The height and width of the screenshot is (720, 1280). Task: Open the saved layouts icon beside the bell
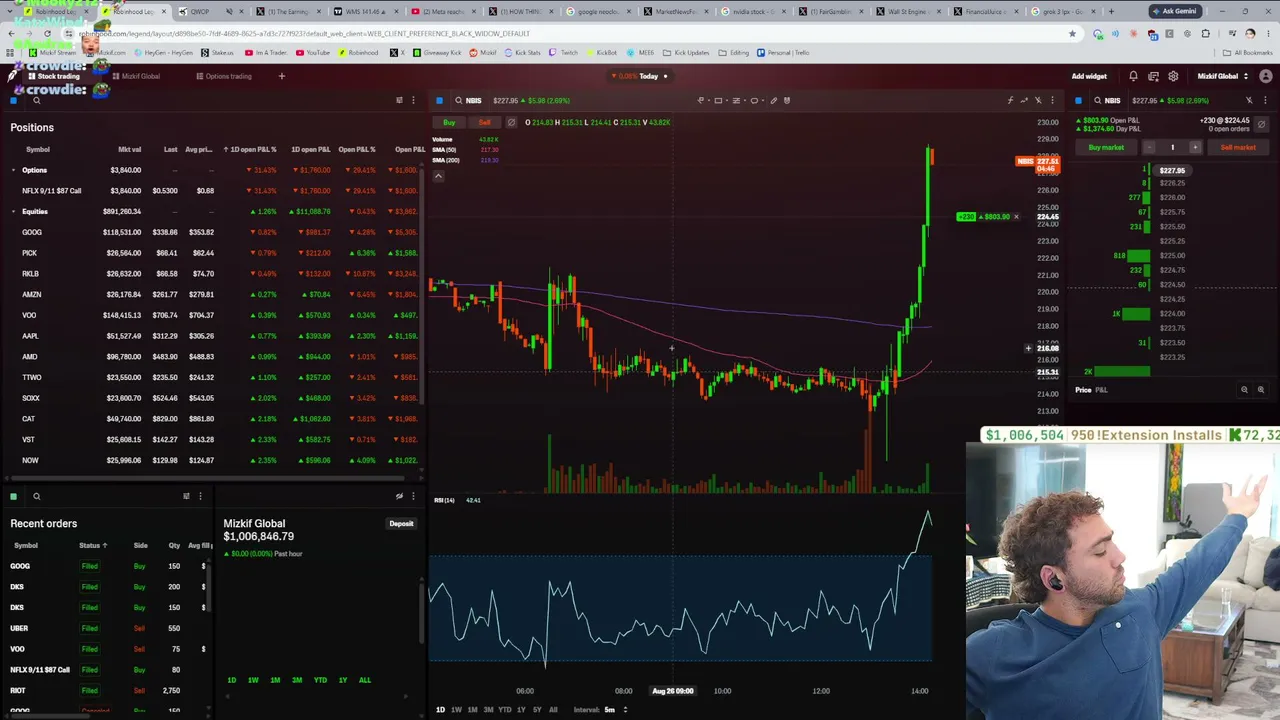pos(1153,76)
